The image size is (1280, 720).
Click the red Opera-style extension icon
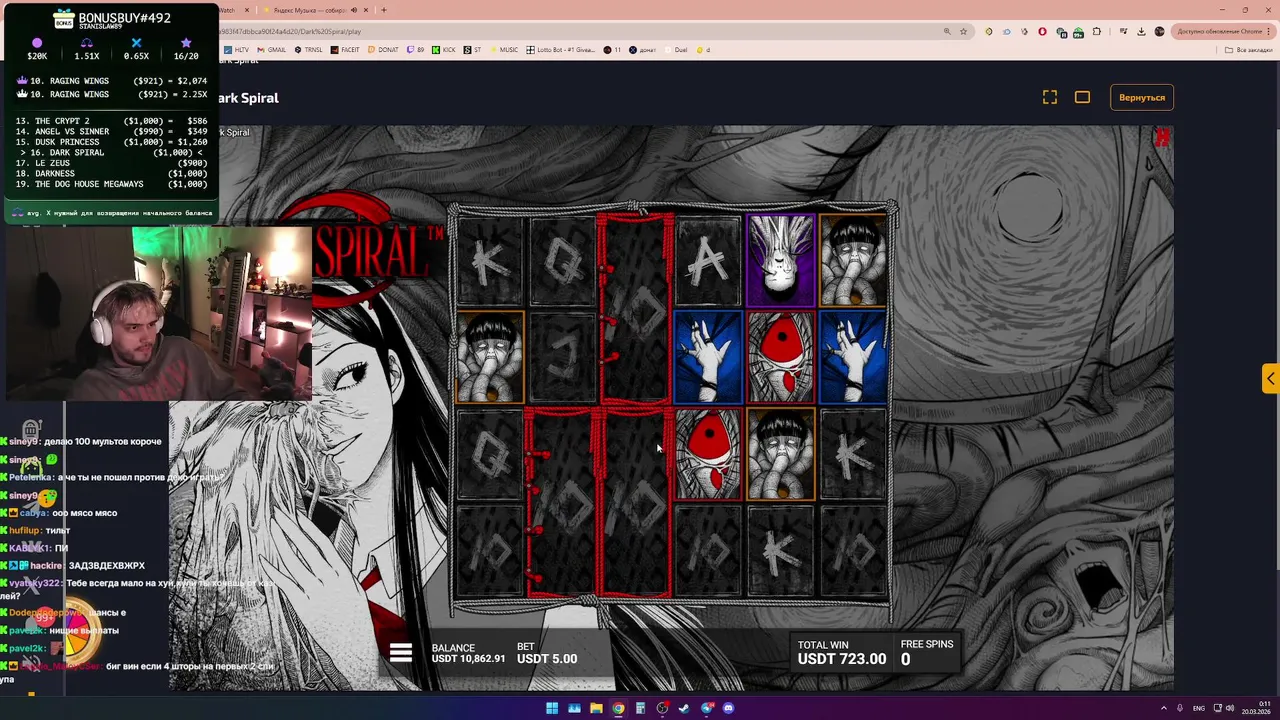point(1042,31)
